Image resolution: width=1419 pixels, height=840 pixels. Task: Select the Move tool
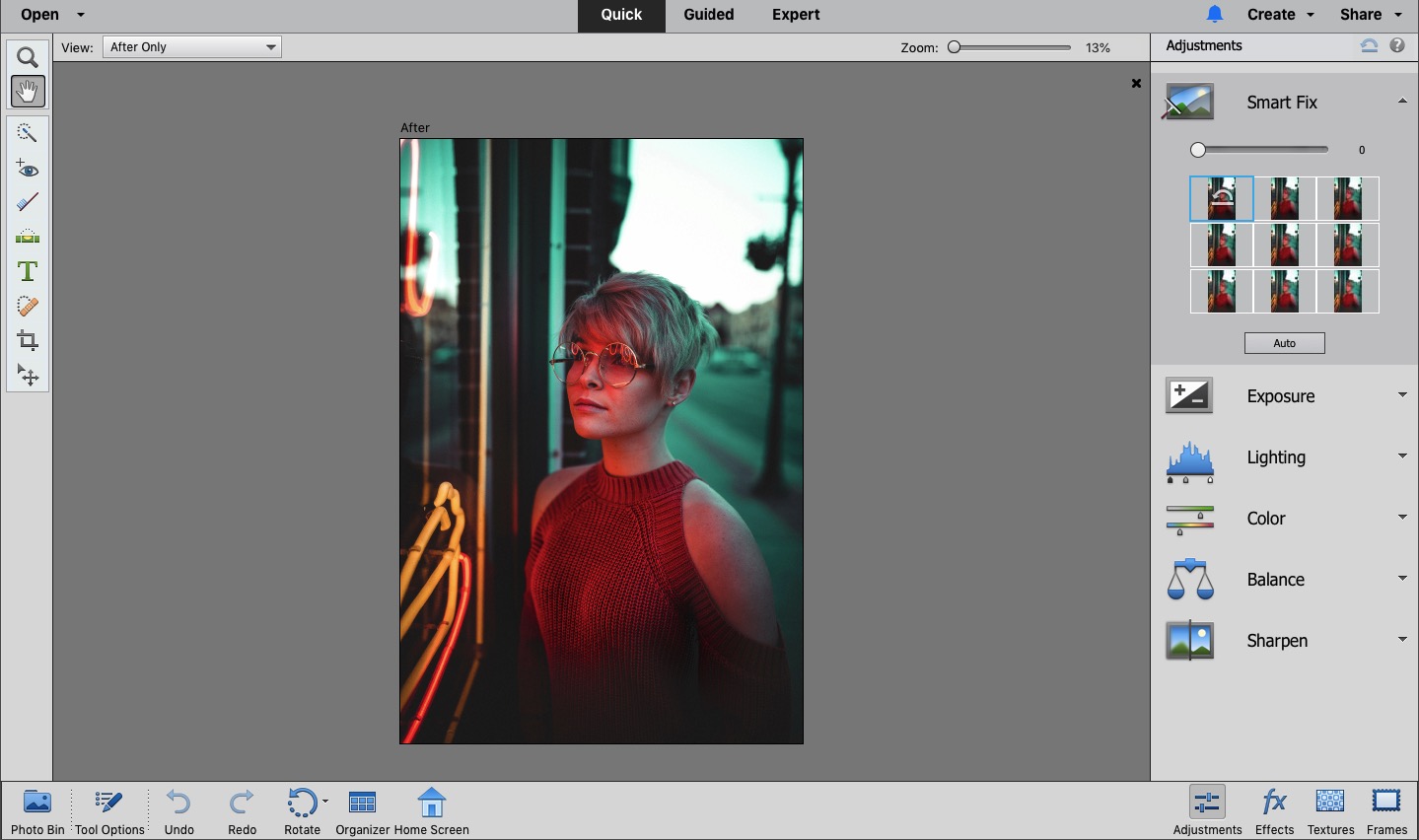point(28,376)
